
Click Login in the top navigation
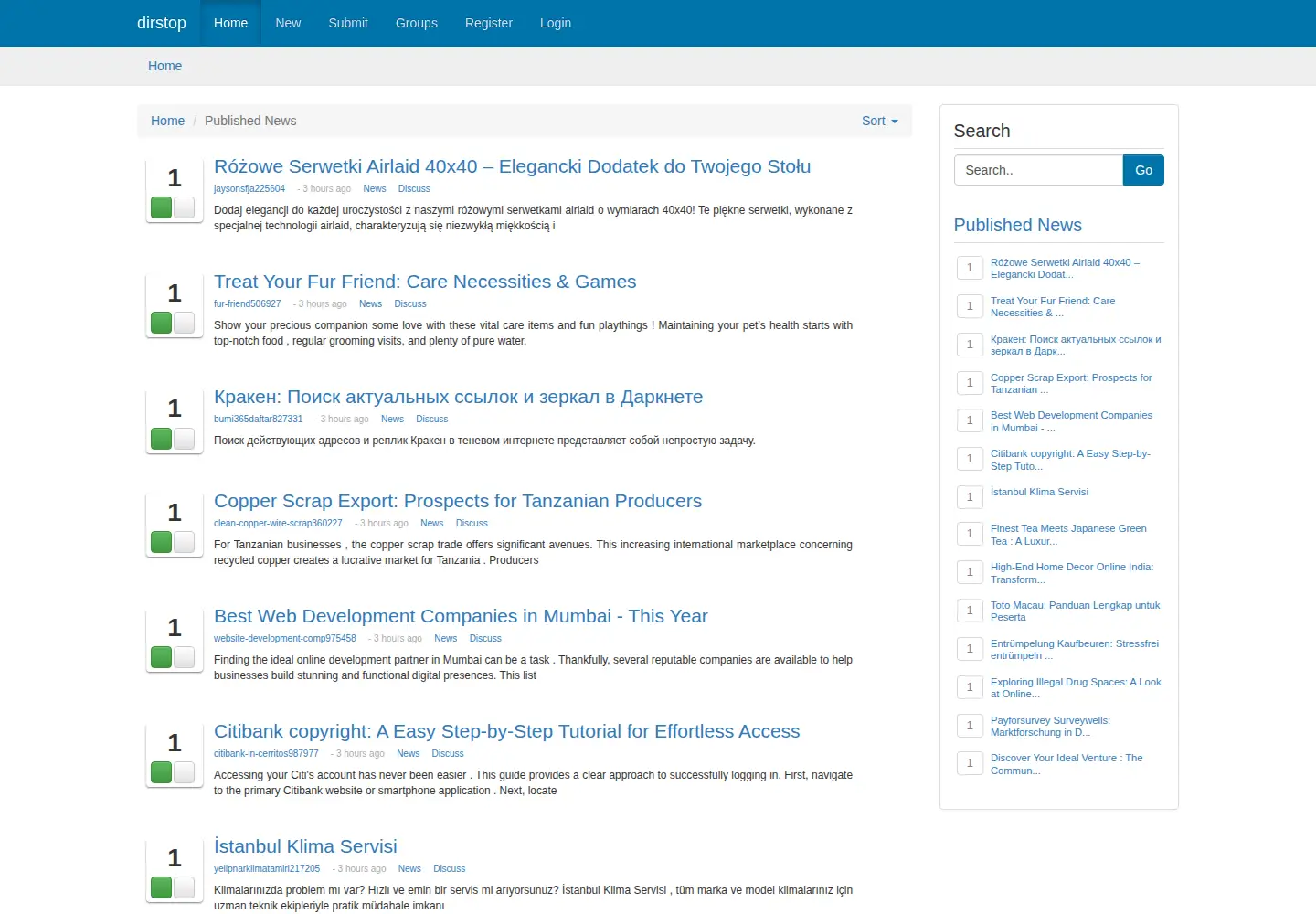(x=556, y=23)
